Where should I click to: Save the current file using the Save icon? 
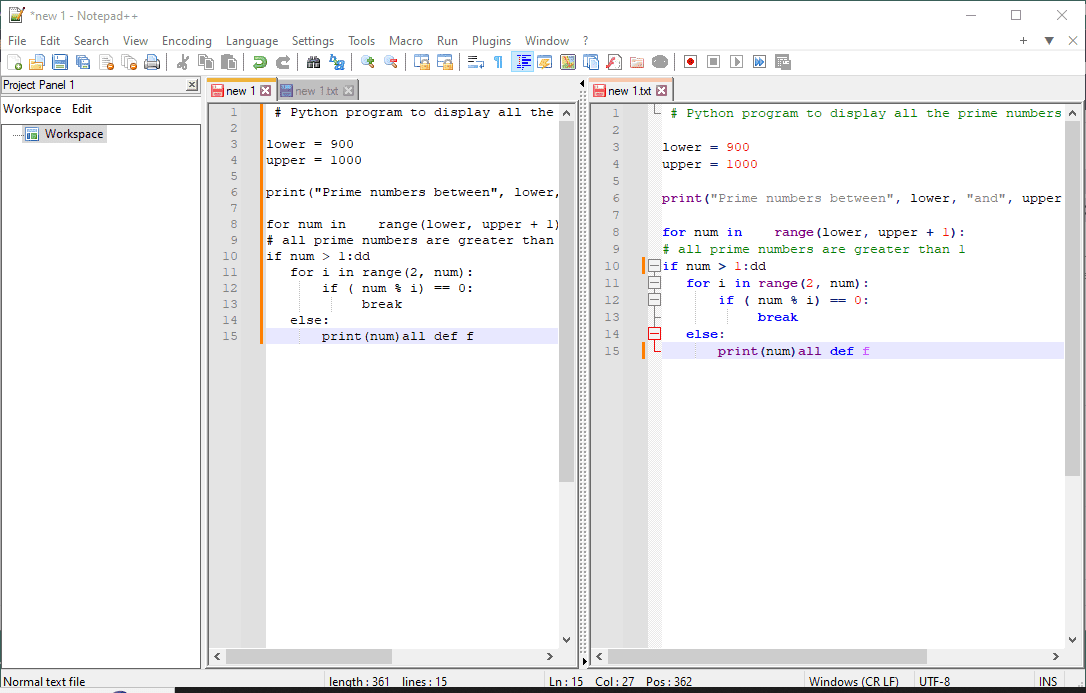click(60, 62)
